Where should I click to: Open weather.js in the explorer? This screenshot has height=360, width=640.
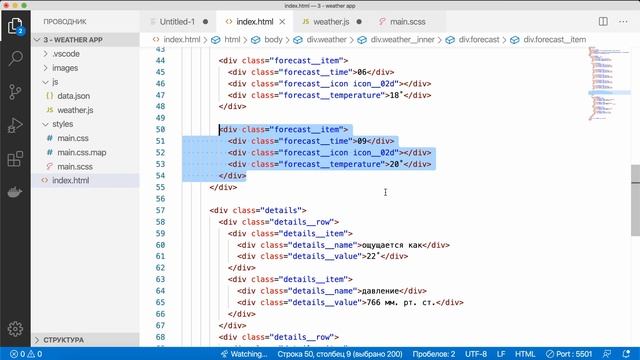[x=85, y=110]
